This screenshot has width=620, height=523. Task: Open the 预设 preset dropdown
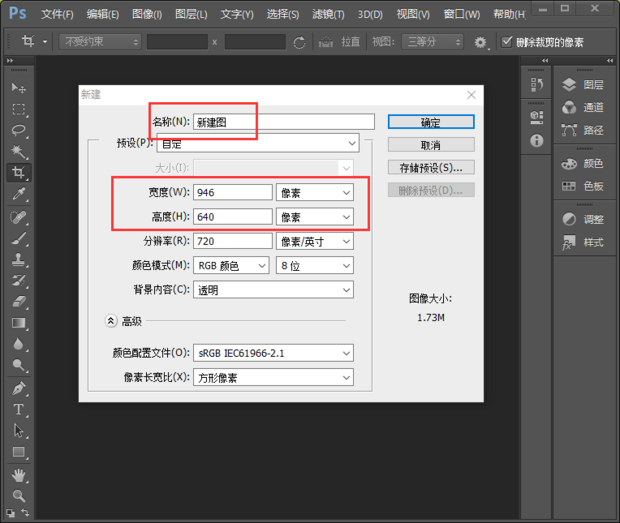[258, 143]
